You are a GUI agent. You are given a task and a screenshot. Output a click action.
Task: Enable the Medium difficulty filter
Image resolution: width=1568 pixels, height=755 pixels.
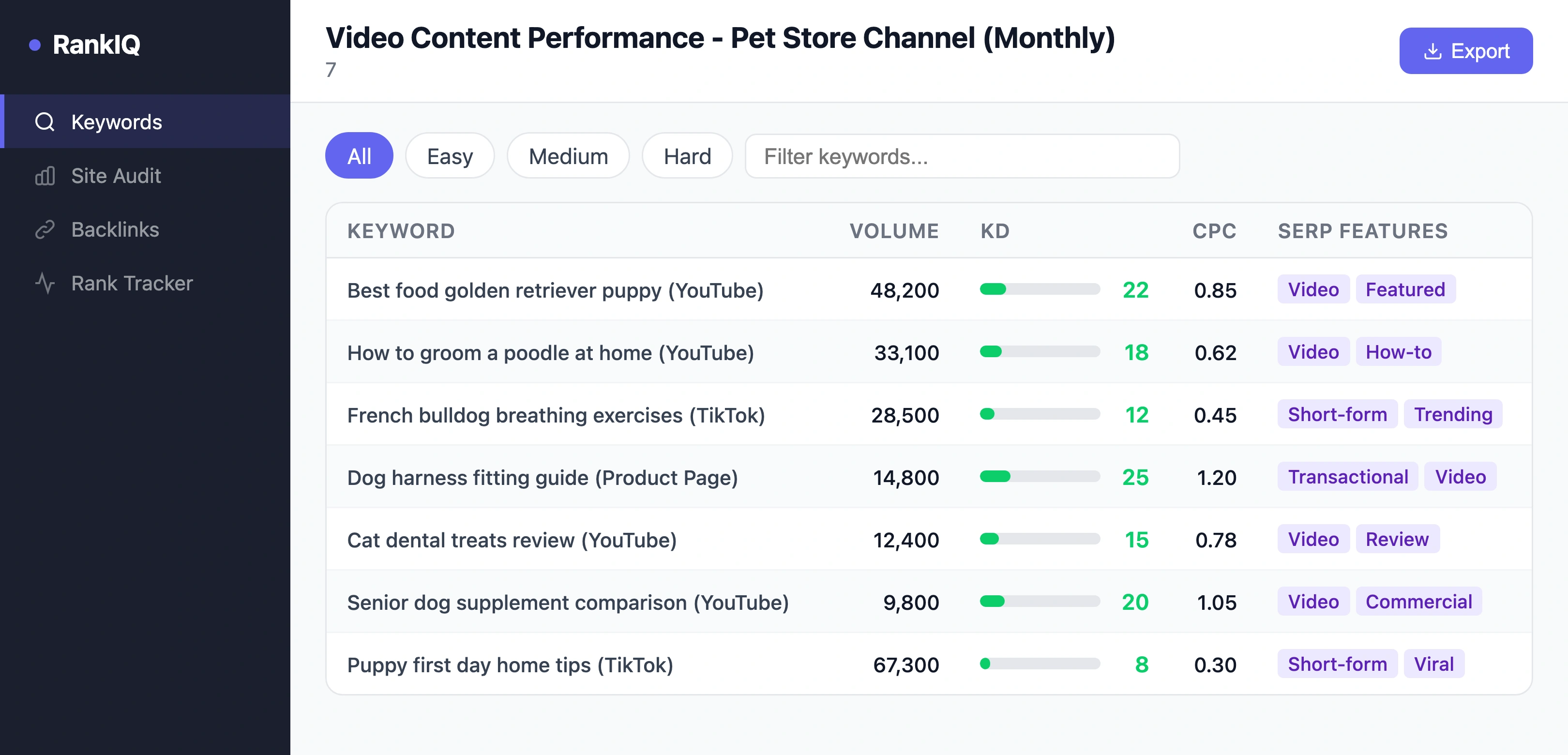567,156
